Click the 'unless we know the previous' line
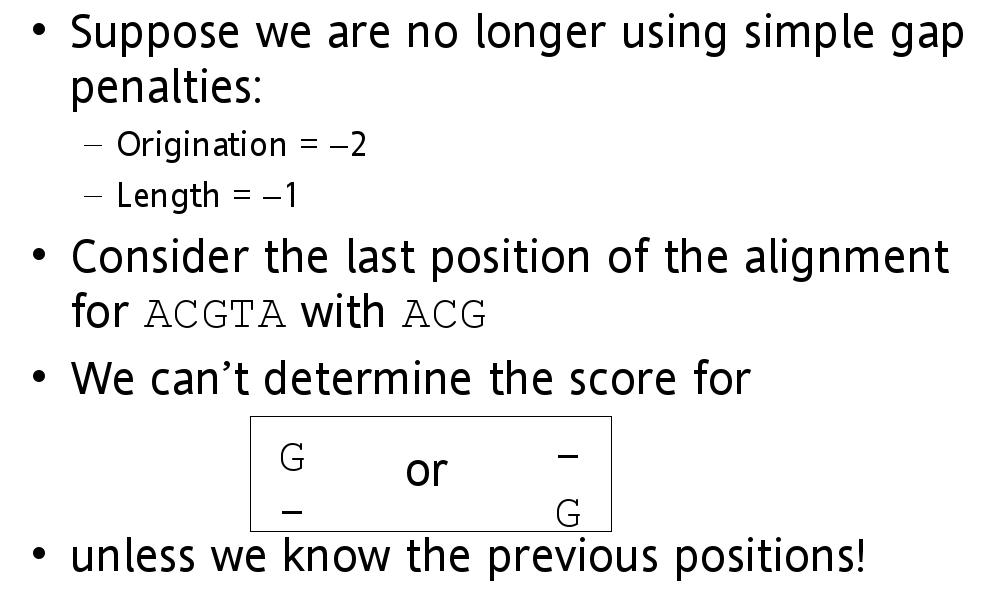 pyautogui.click(x=468, y=557)
